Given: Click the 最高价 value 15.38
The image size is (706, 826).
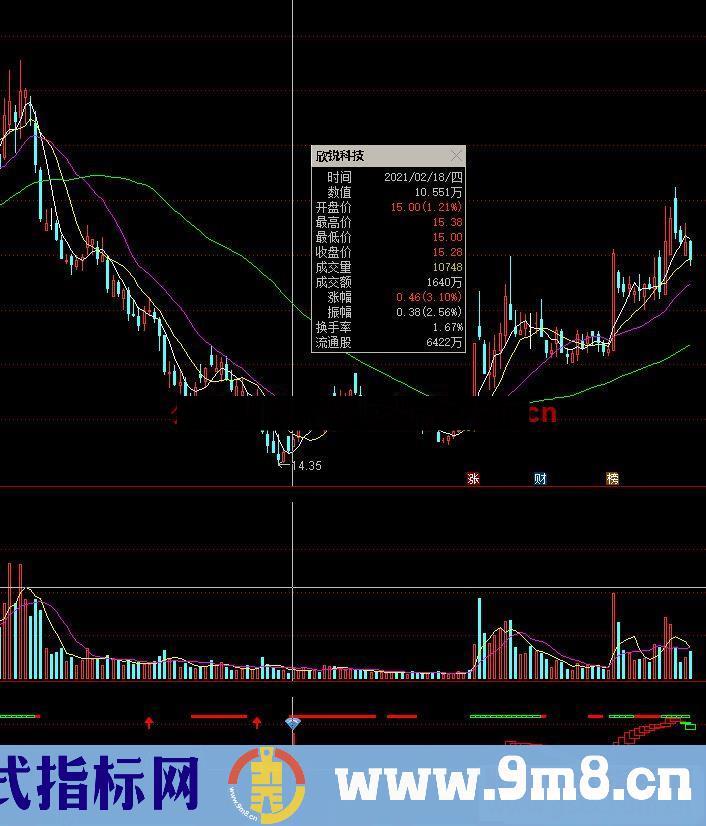Looking at the screenshot, I should pos(447,222).
